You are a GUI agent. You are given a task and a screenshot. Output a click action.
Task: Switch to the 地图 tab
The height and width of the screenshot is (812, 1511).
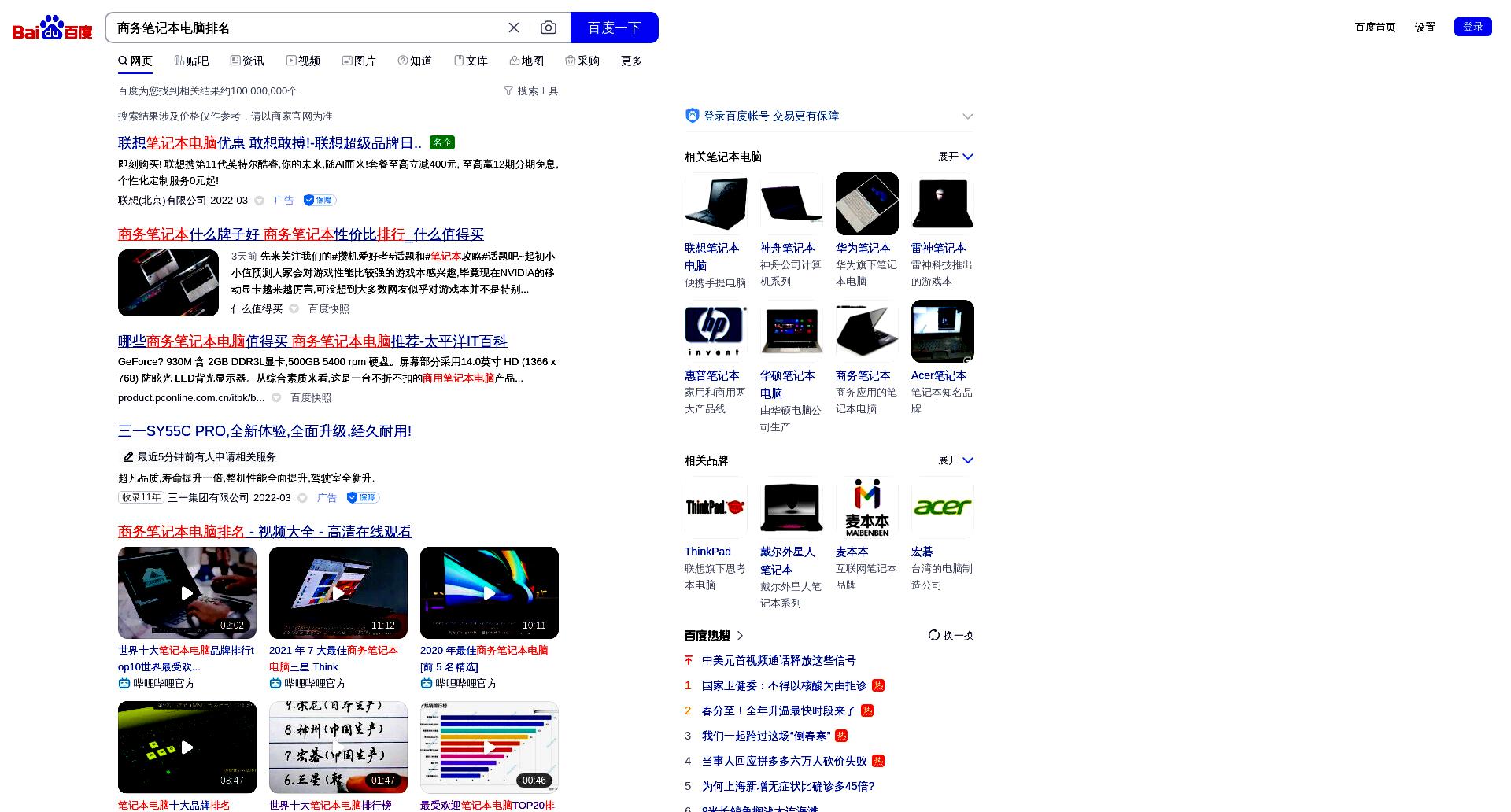[526, 61]
